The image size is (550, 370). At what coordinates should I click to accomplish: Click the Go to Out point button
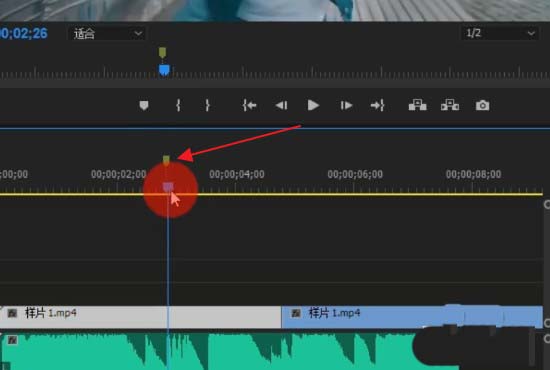377,105
